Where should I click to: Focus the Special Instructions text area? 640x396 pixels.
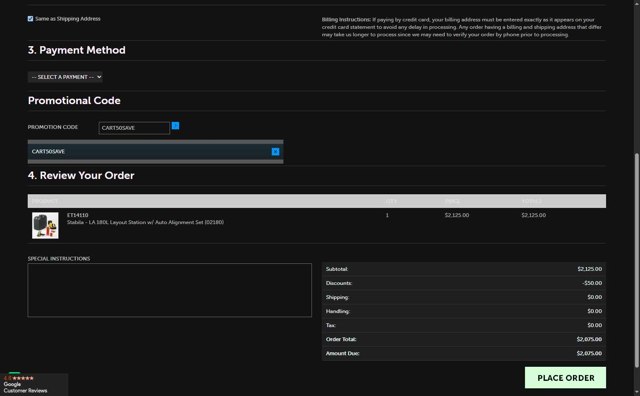(169, 290)
